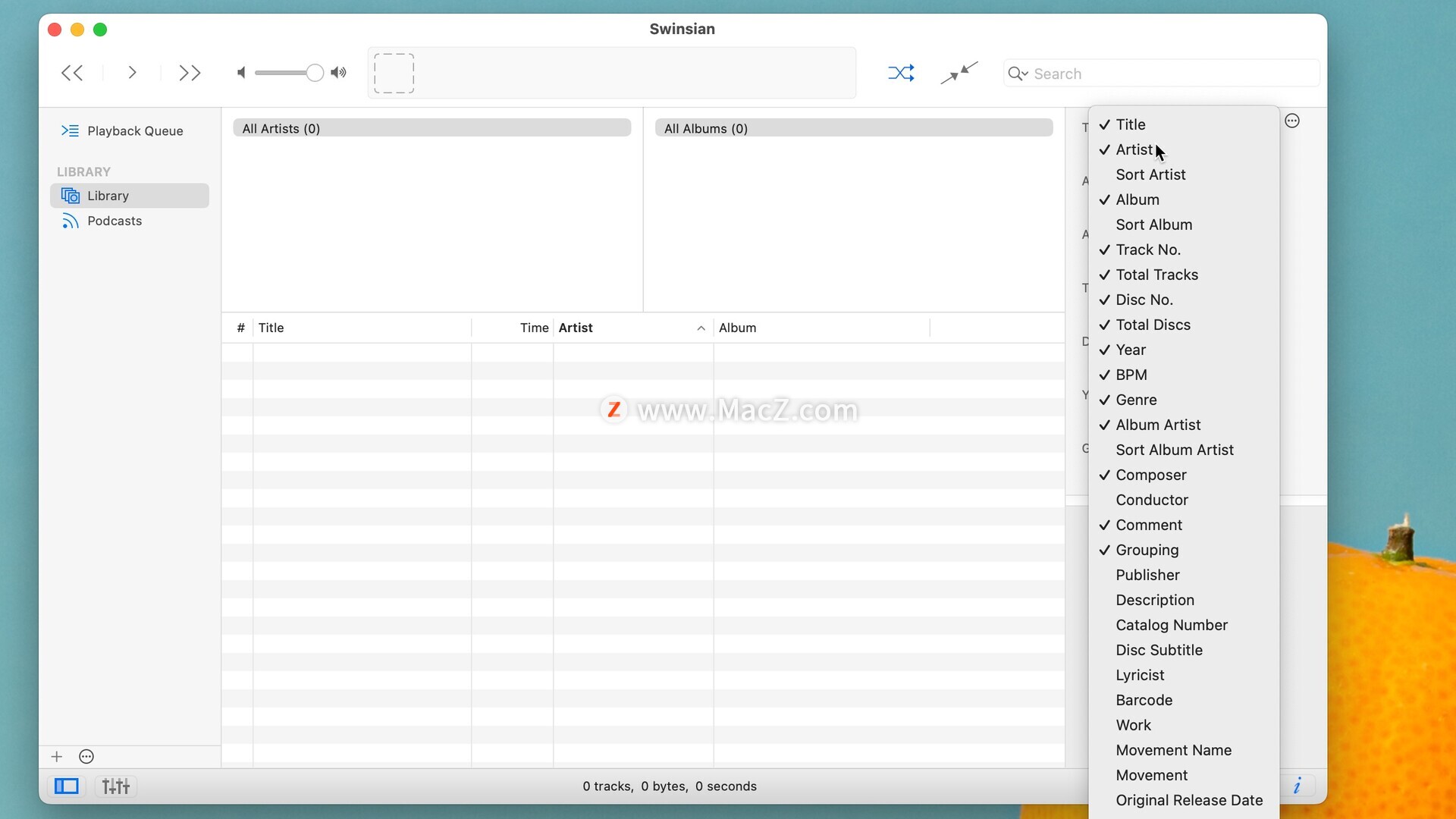Uncheck Total Tracks field
The height and width of the screenshot is (819, 1456).
pos(1184,275)
